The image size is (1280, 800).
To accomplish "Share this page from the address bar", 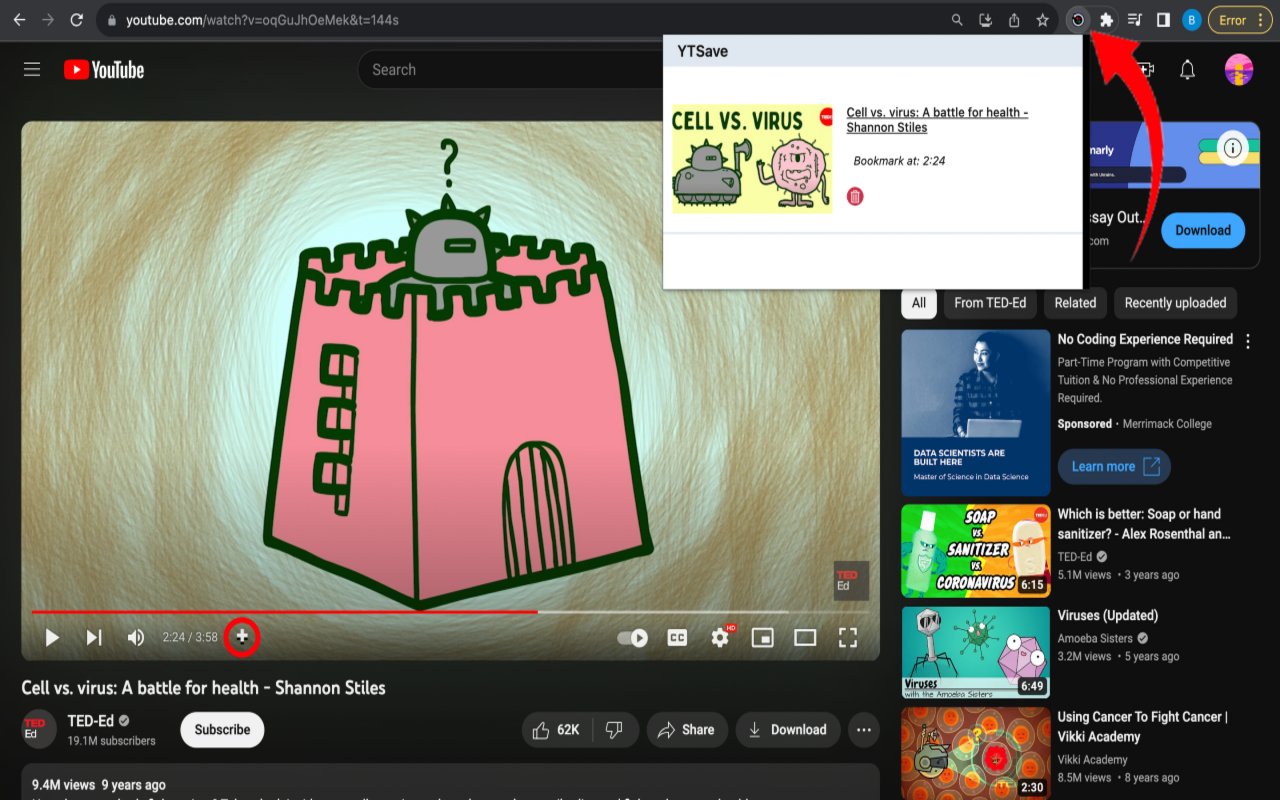I will point(1014,20).
